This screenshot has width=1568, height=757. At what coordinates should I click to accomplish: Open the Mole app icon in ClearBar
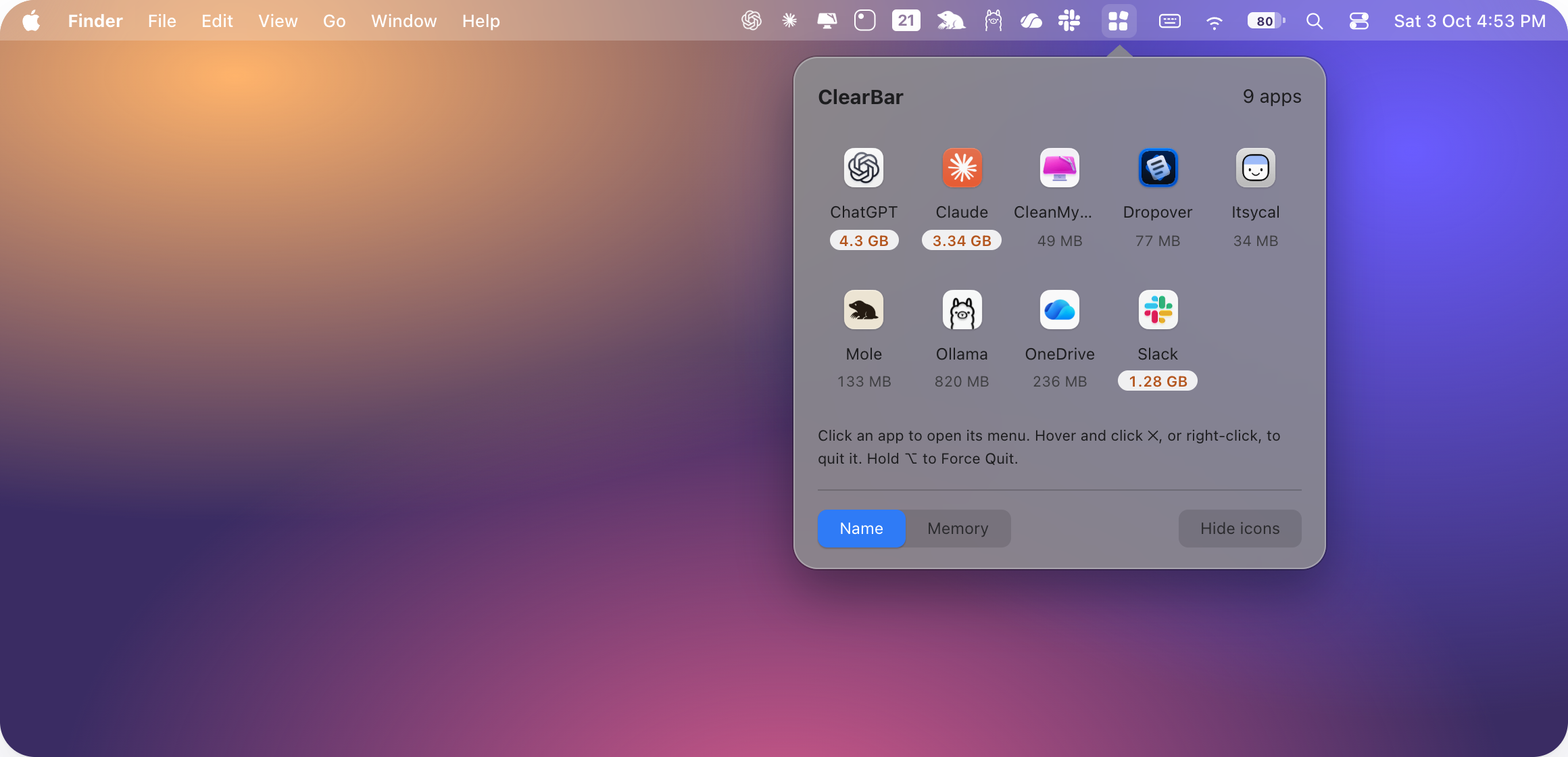(x=864, y=310)
